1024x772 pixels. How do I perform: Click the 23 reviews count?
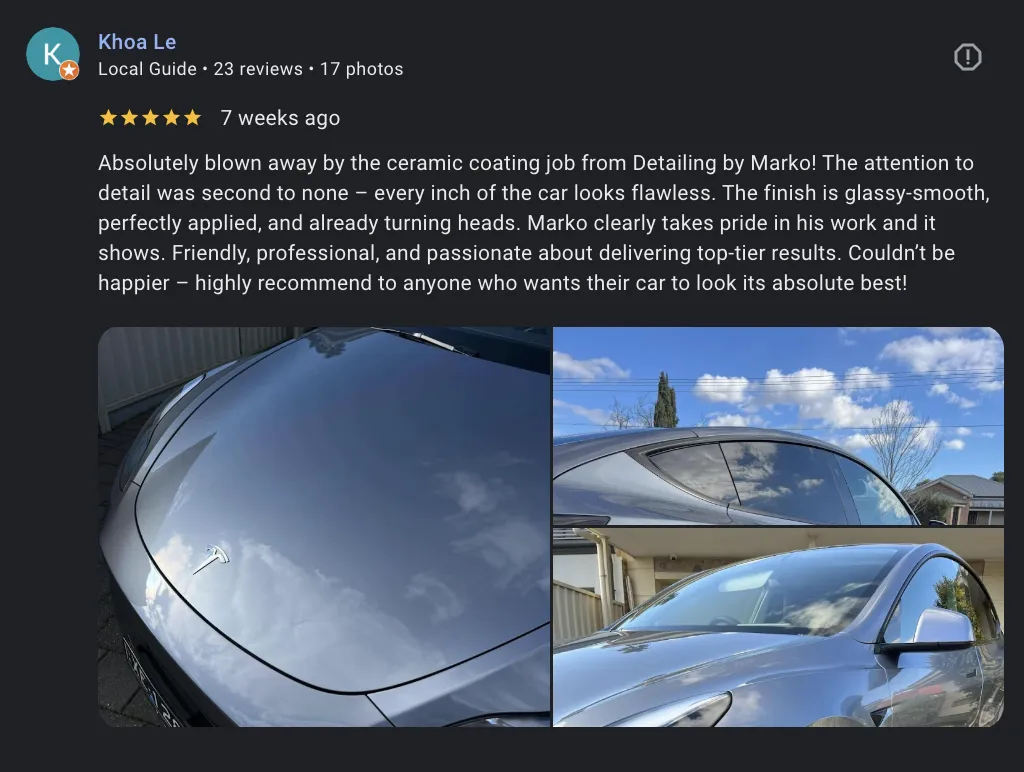(x=258, y=69)
